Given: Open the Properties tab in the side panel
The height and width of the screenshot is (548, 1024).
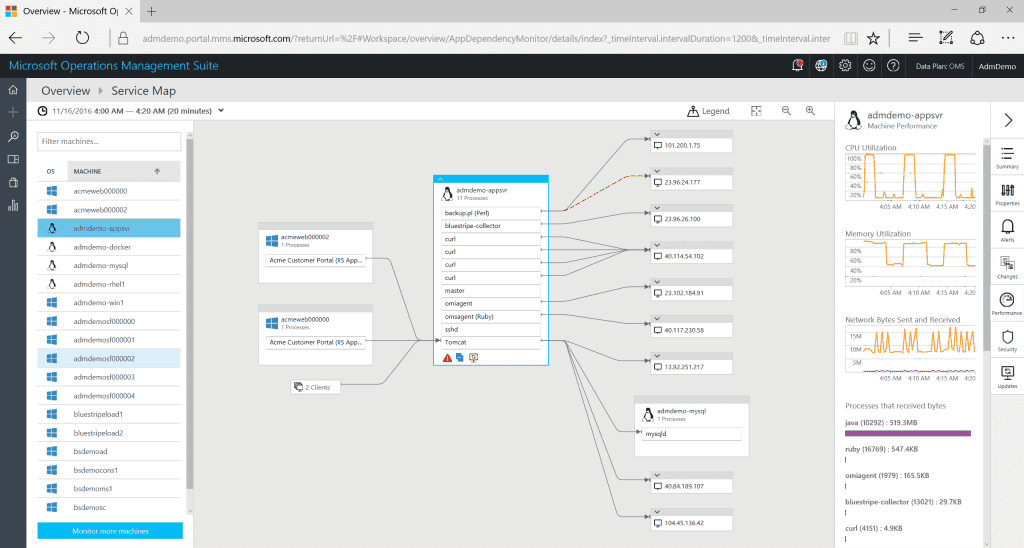Looking at the screenshot, I should [x=1007, y=193].
